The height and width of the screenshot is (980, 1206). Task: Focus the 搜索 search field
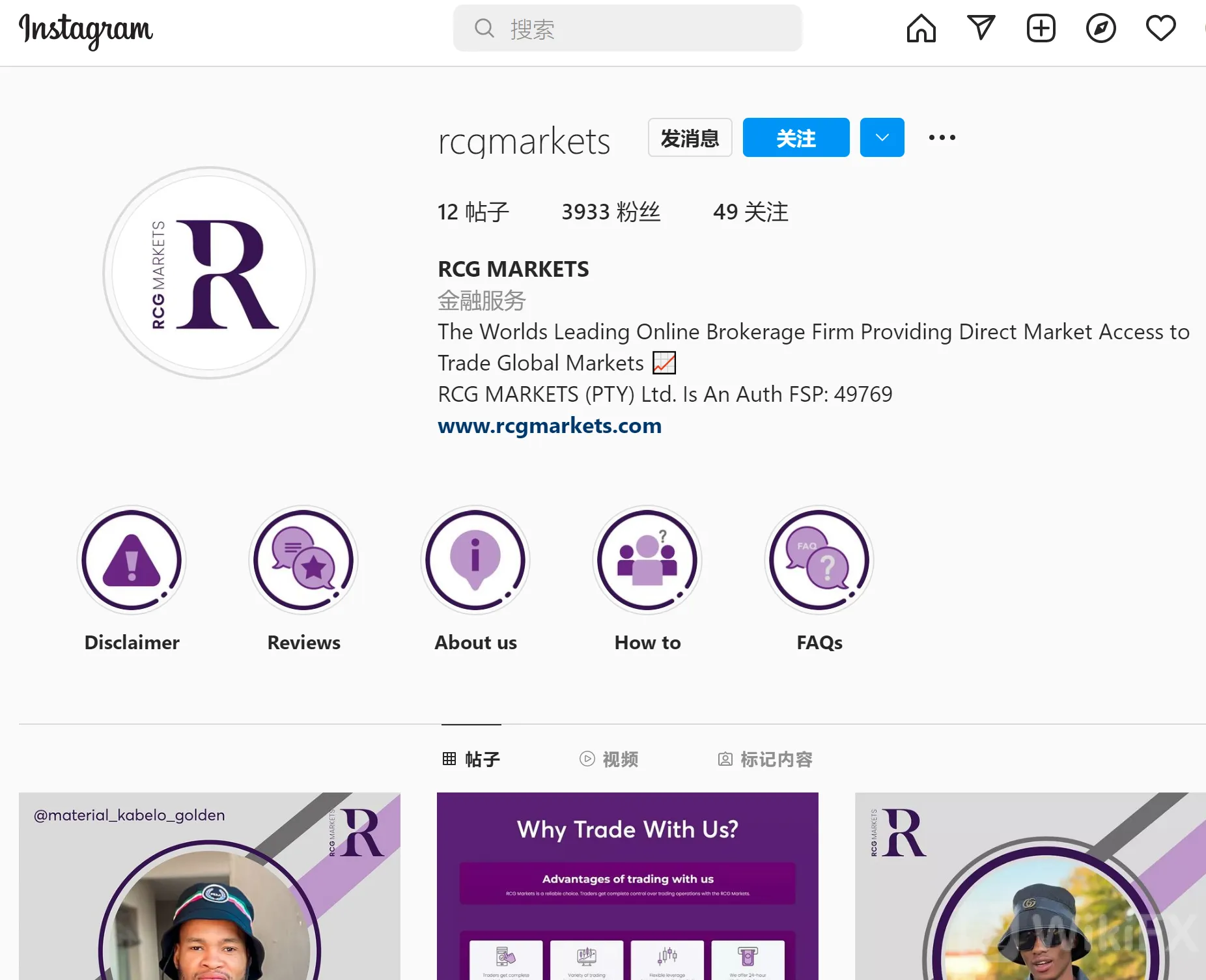pyautogui.click(x=628, y=29)
